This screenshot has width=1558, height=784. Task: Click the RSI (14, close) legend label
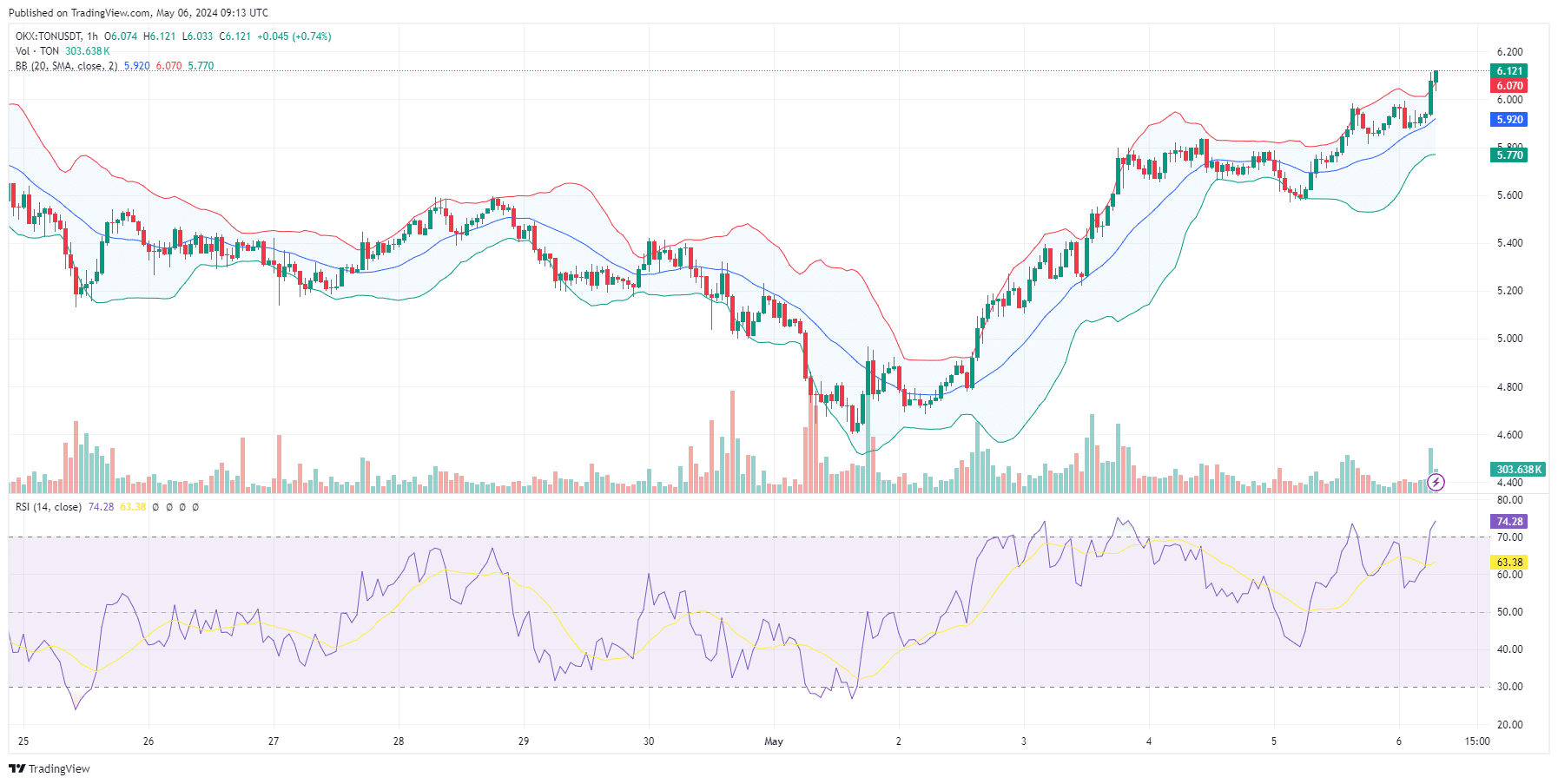[49, 507]
